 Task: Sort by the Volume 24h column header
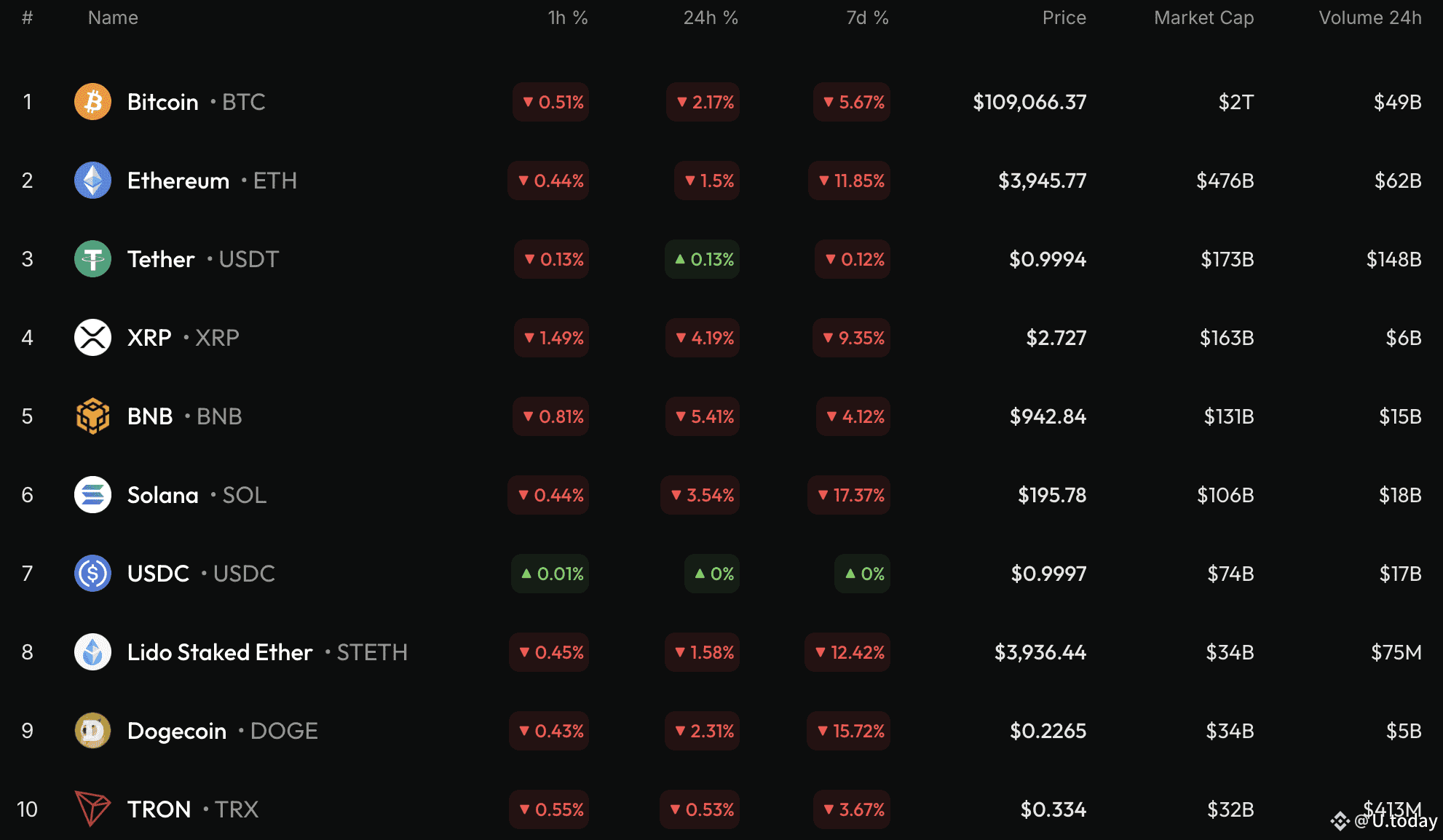point(1370,18)
